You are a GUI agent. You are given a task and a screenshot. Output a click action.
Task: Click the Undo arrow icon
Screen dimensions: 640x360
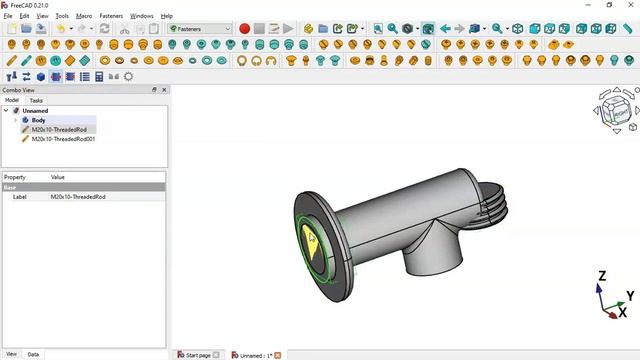(x=61, y=29)
